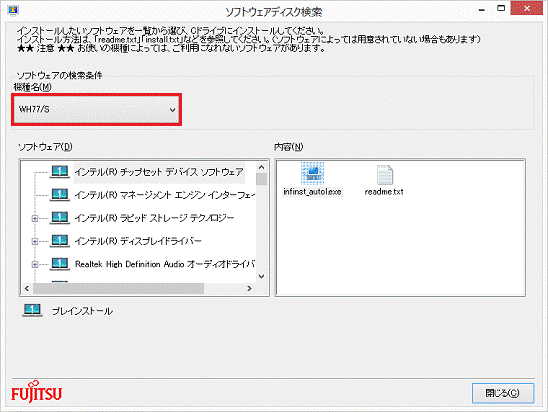Expand the Intel Rapid Storage Technology node

coord(35,218)
